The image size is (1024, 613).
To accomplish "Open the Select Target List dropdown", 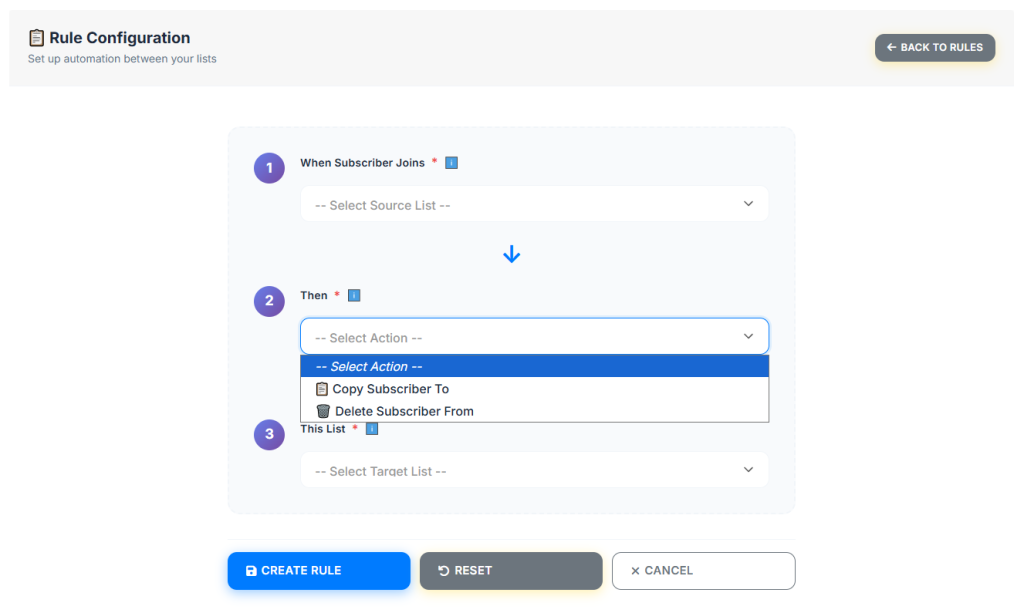I will (x=534, y=470).
